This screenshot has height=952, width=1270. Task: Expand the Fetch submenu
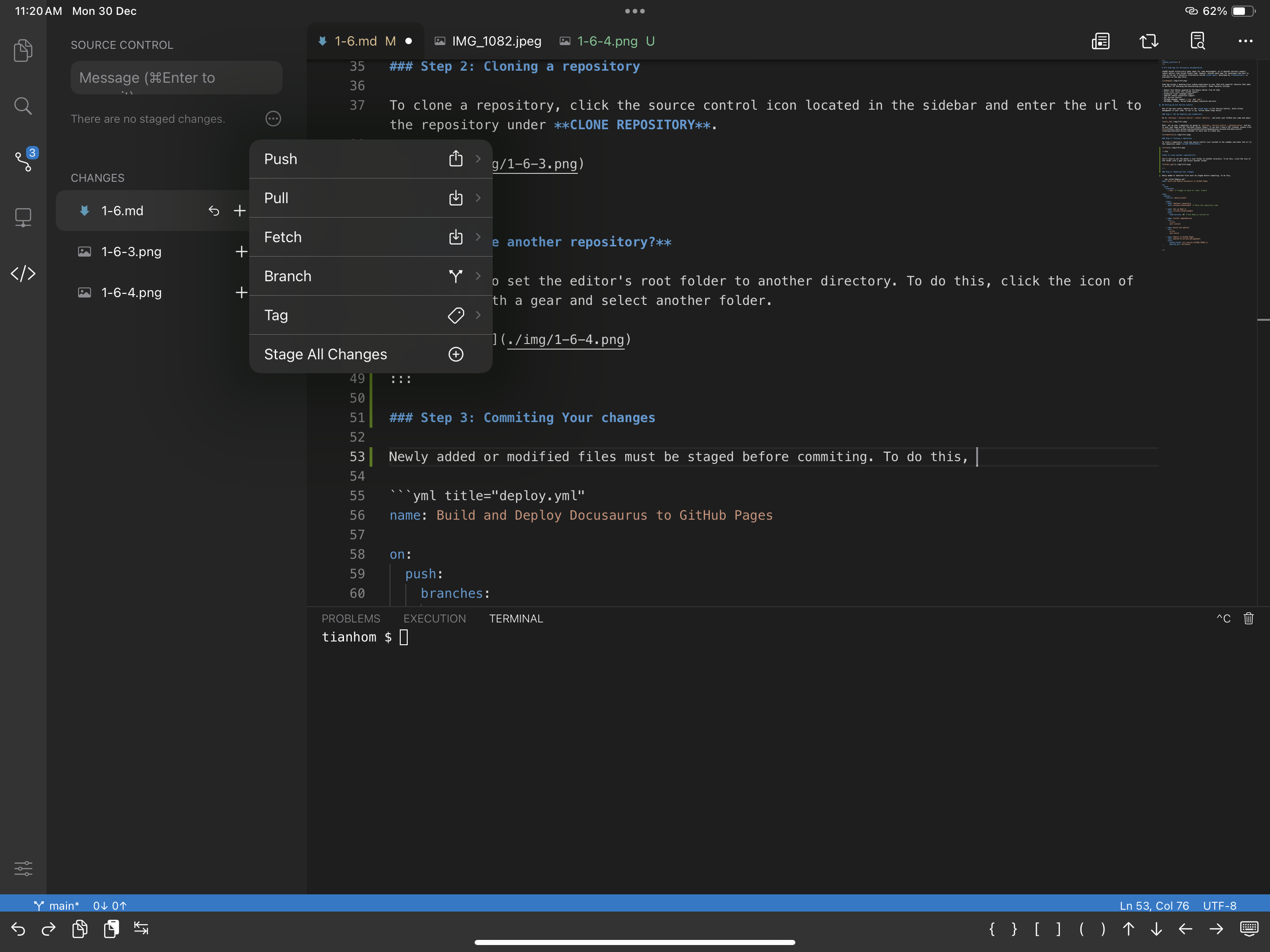tap(371, 237)
